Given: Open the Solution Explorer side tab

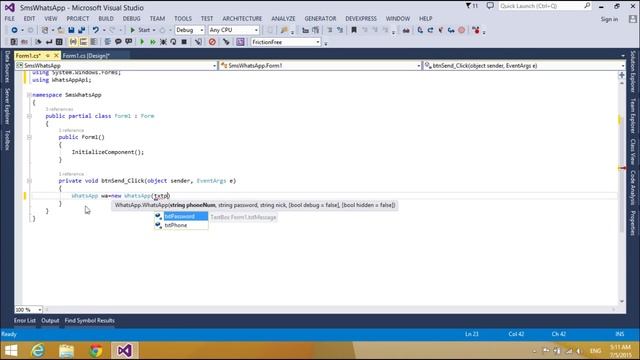Looking at the screenshot, I should pos(633,71).
